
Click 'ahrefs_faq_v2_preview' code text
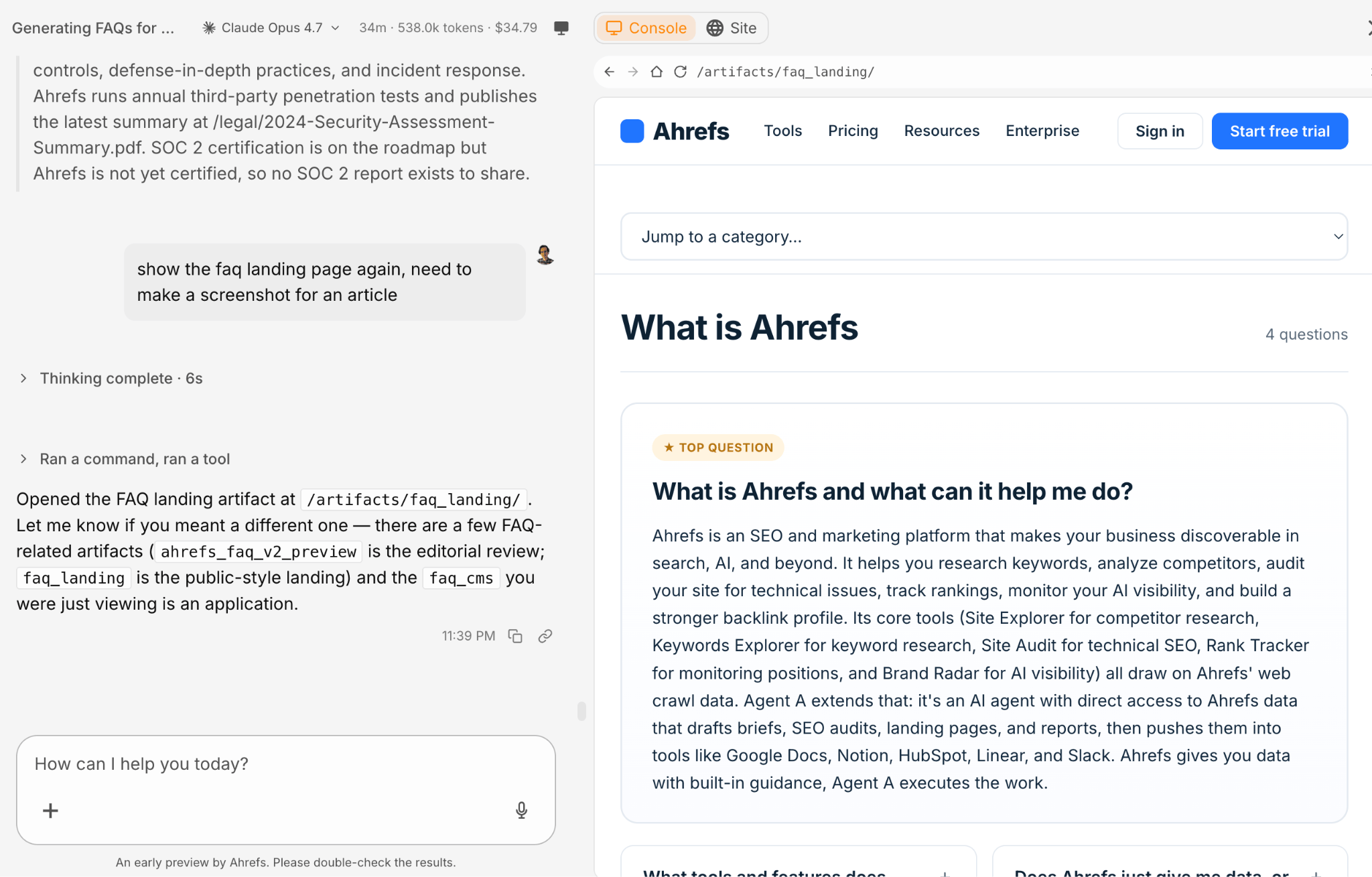(x=259, y=551)
